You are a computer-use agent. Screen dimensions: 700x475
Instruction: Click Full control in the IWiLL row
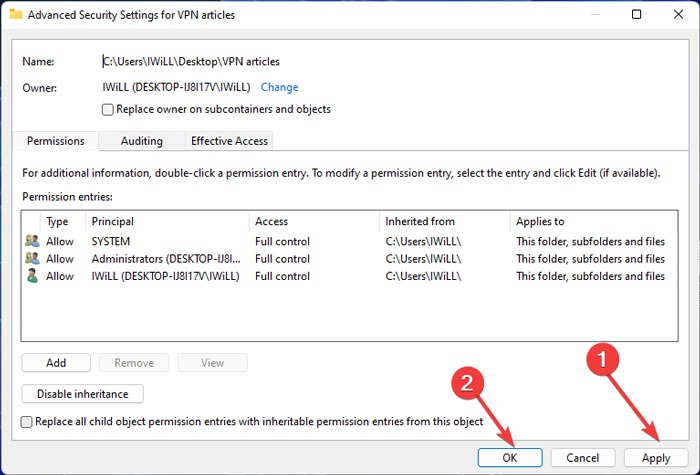click(282, 276)
